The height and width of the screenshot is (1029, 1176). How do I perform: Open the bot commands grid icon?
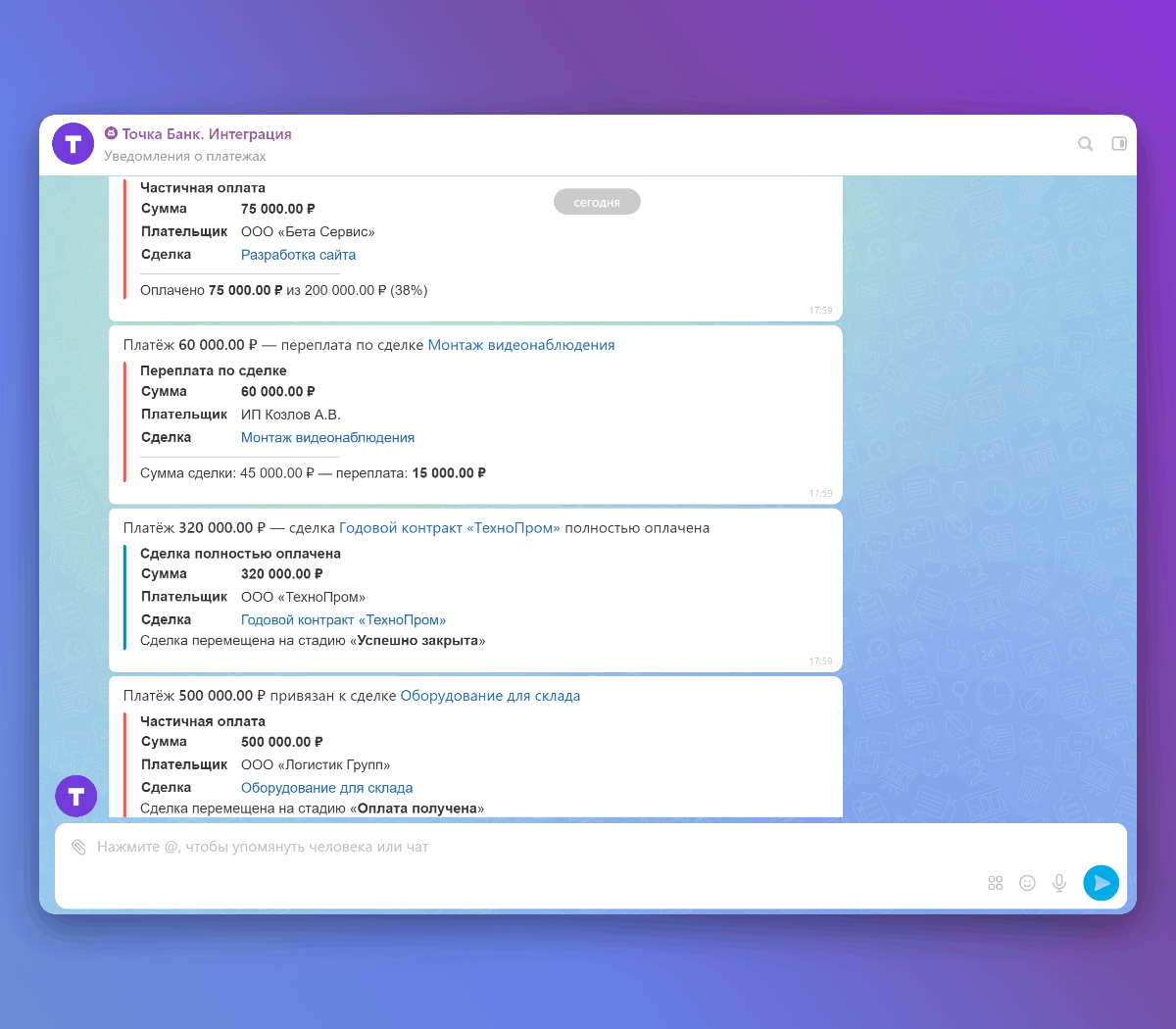click(x=996, y=883)
